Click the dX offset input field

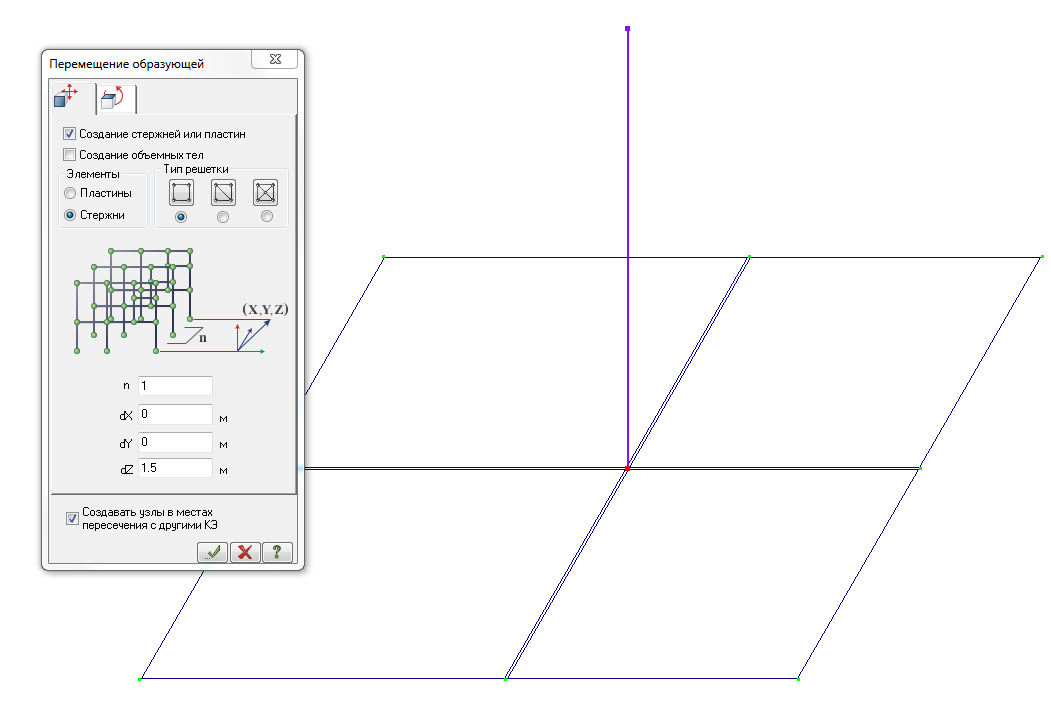click(176, 414)
